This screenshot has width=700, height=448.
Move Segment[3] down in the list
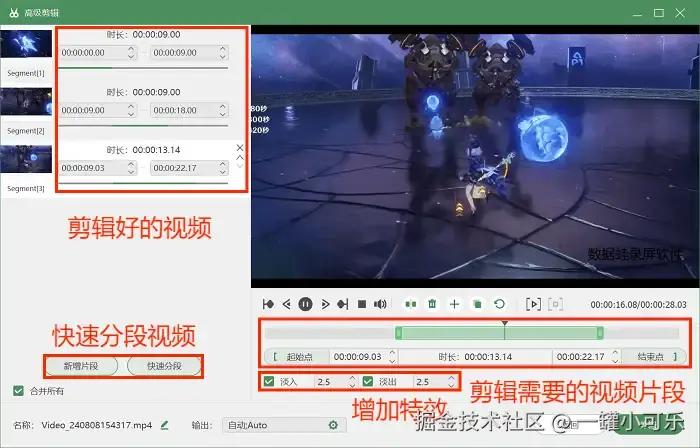coord(240,166)
